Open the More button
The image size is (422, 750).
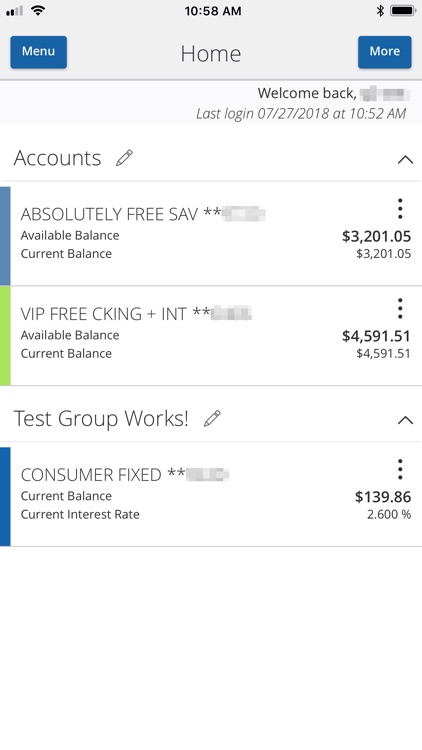pyautogui.click(x=385, y=52)
